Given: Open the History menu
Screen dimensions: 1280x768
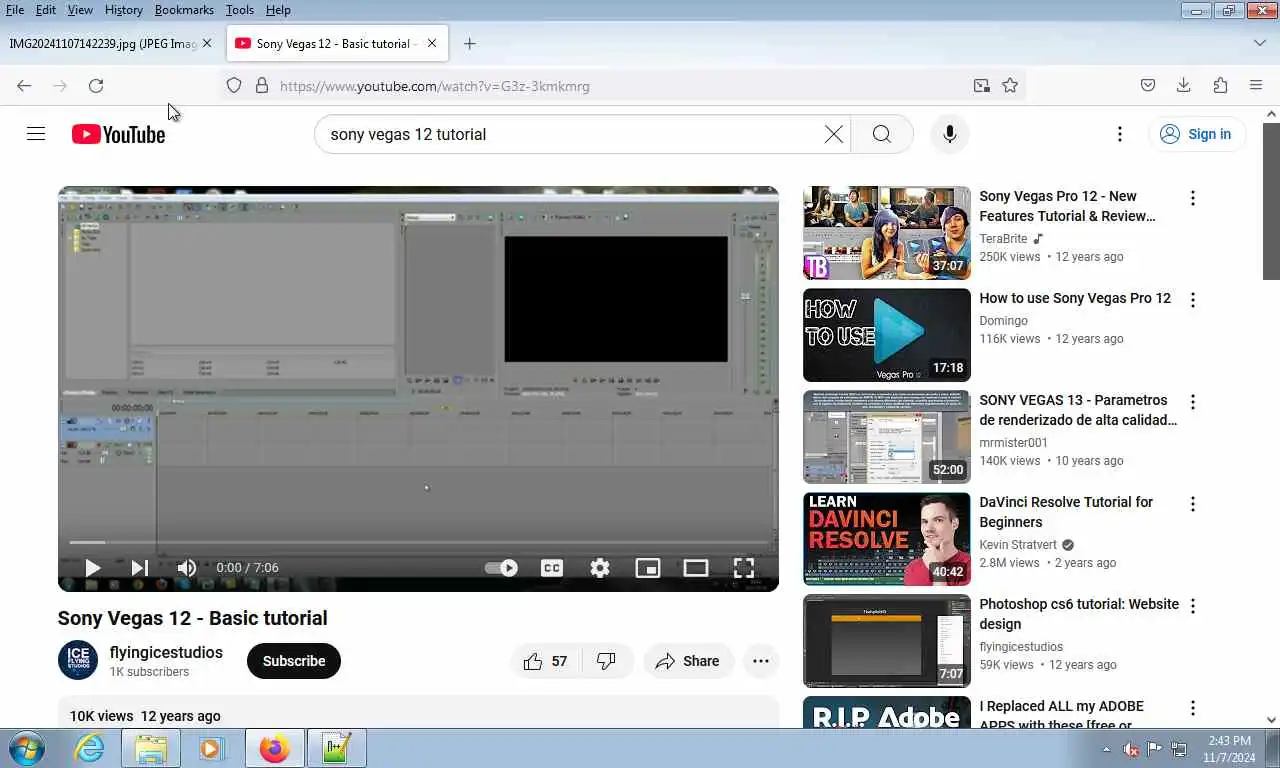Looking at the screenshot, I should pyautogui.click(x=123, y=10).
